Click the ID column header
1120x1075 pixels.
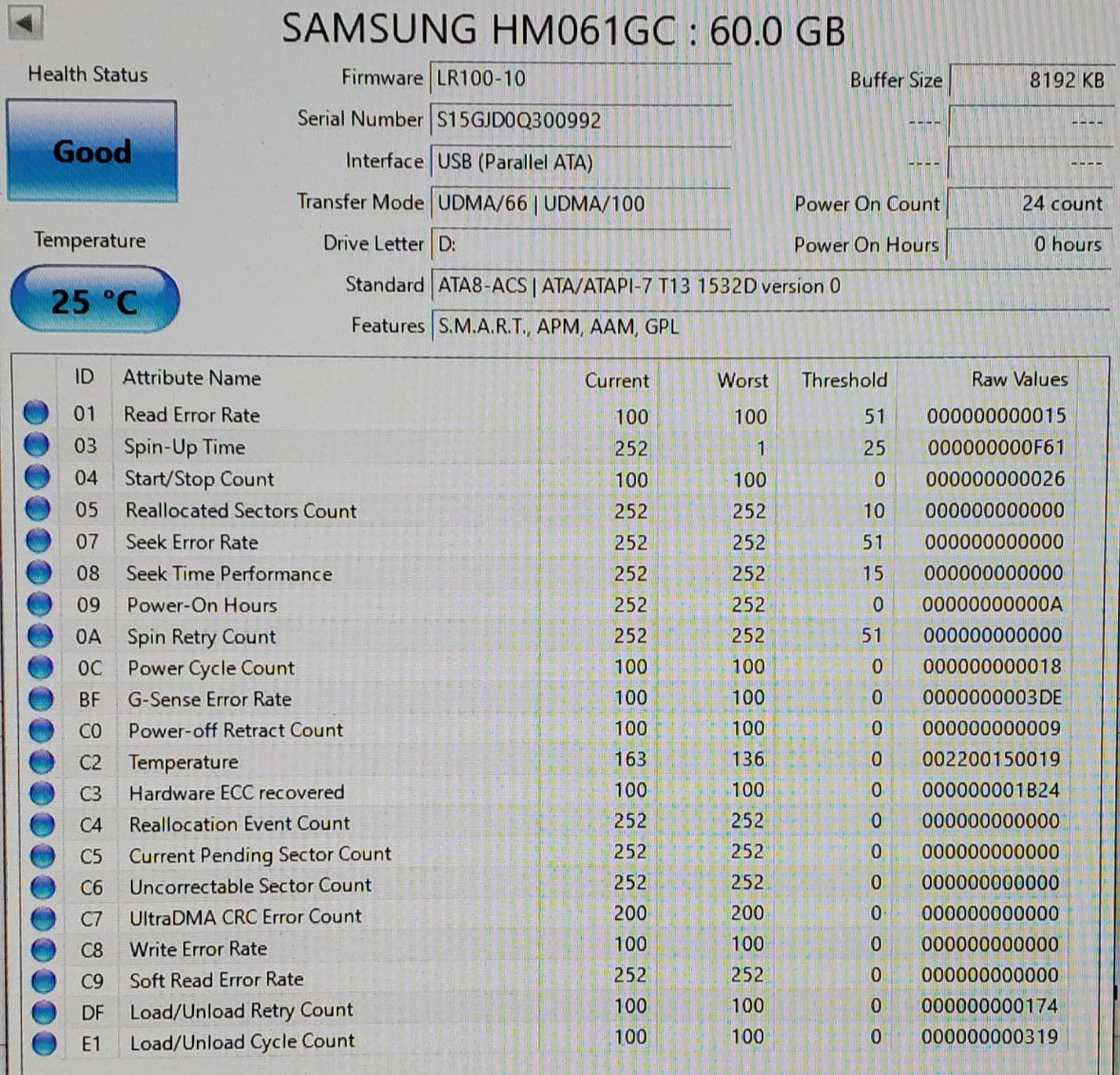pos(85,376)
